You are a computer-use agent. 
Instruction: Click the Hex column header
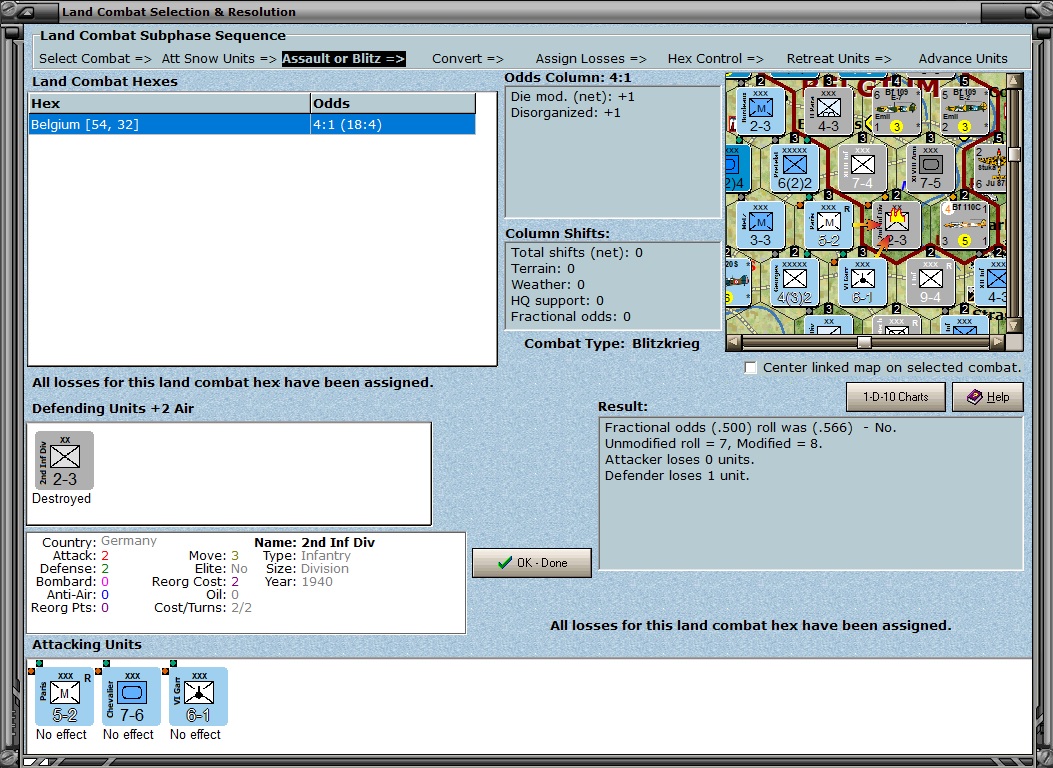tap(169, 103)
